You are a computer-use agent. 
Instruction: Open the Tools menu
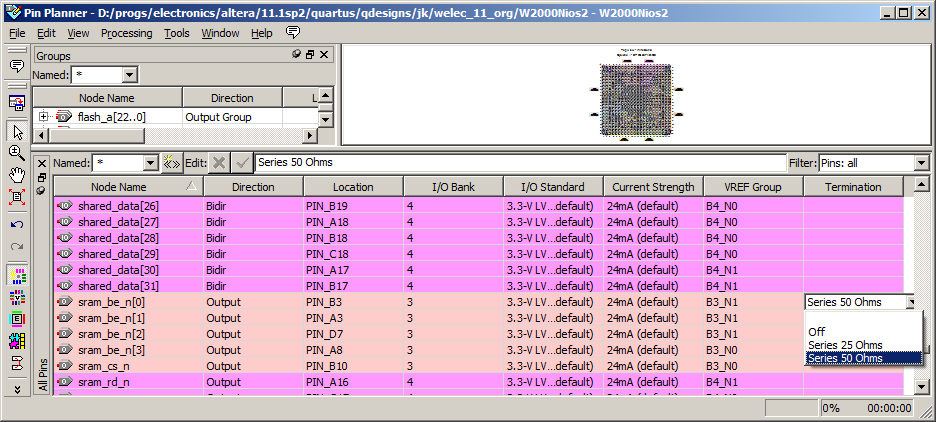[176, 33]
